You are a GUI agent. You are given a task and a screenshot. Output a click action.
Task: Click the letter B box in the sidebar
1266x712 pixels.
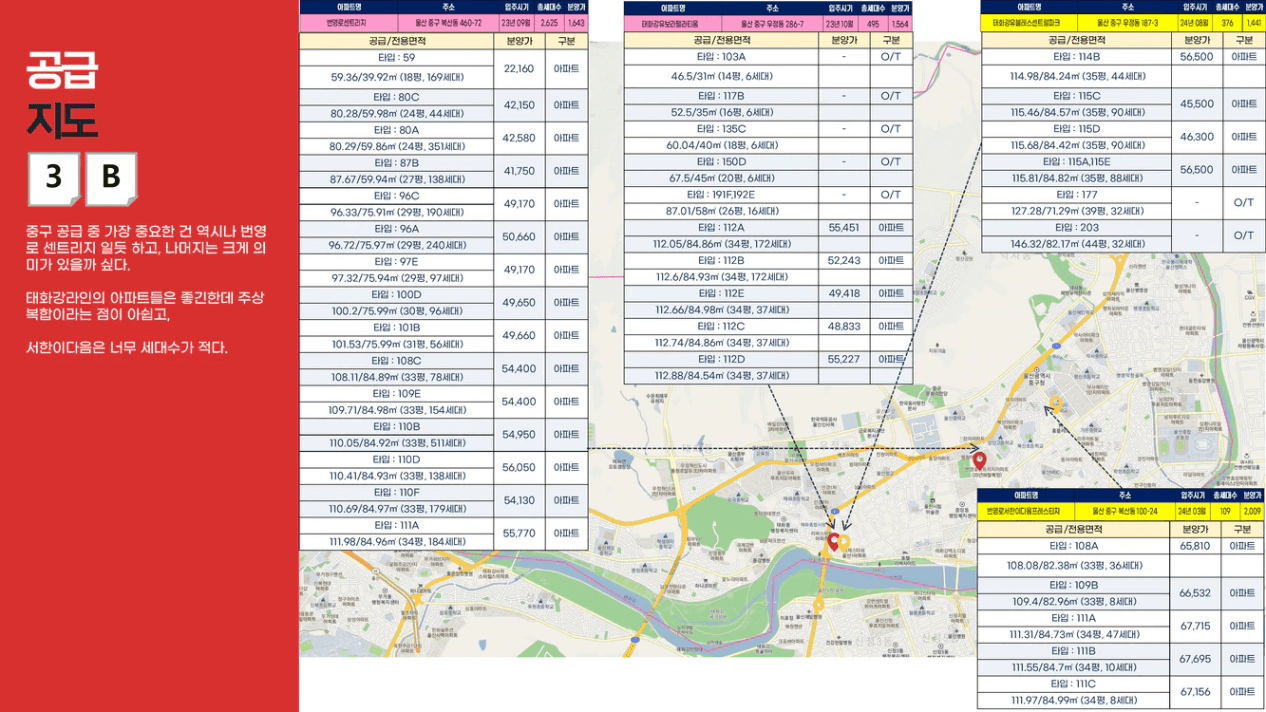110,178
